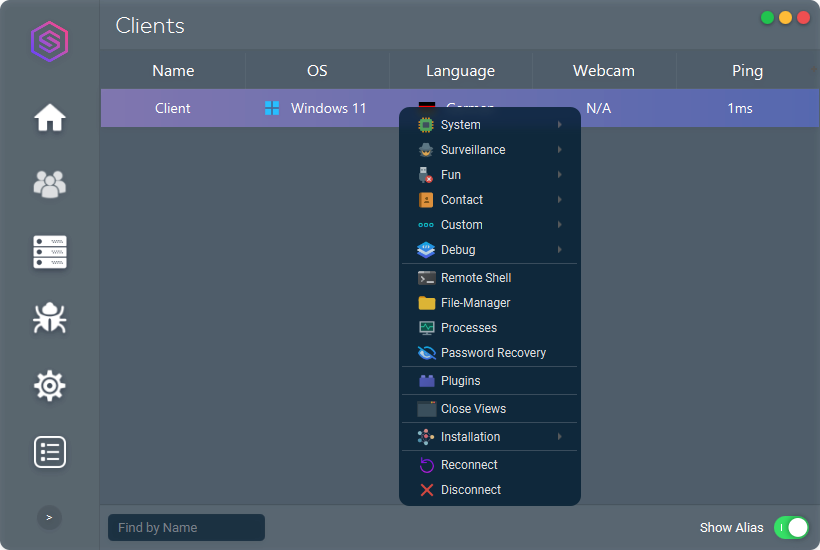Toggle the Show Alias switch
Screen dimensions: 820x550
(x=791, y=528)
